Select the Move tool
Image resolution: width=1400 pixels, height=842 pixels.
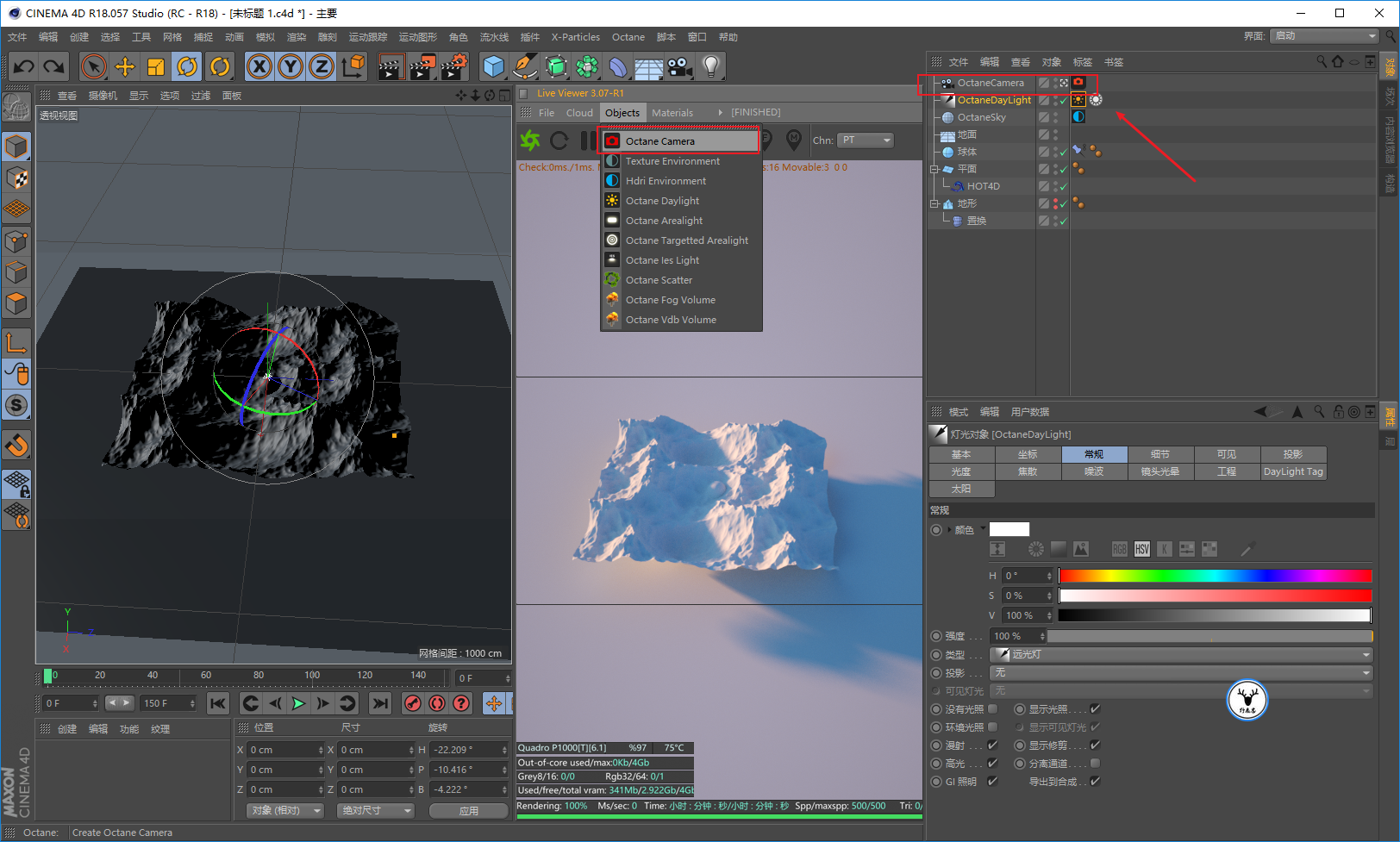click(125, 66)
